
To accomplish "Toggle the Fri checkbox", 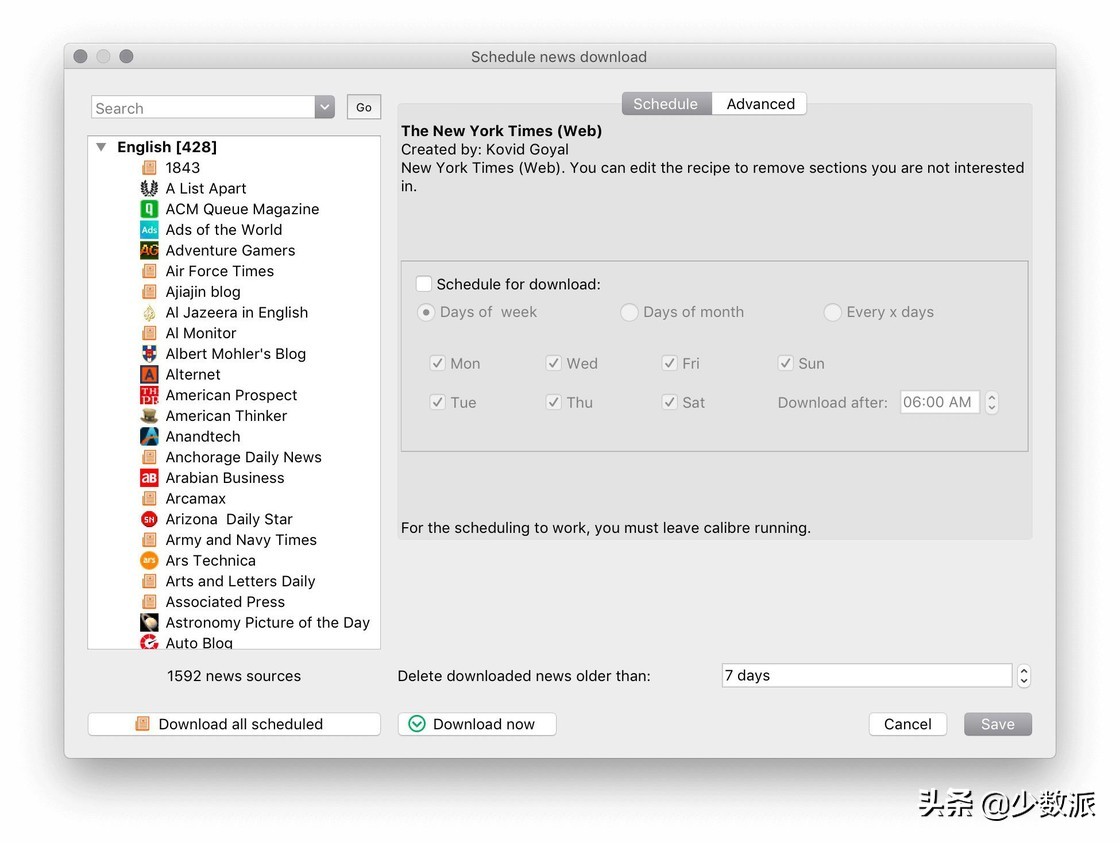I will click(x=669, y=364).
